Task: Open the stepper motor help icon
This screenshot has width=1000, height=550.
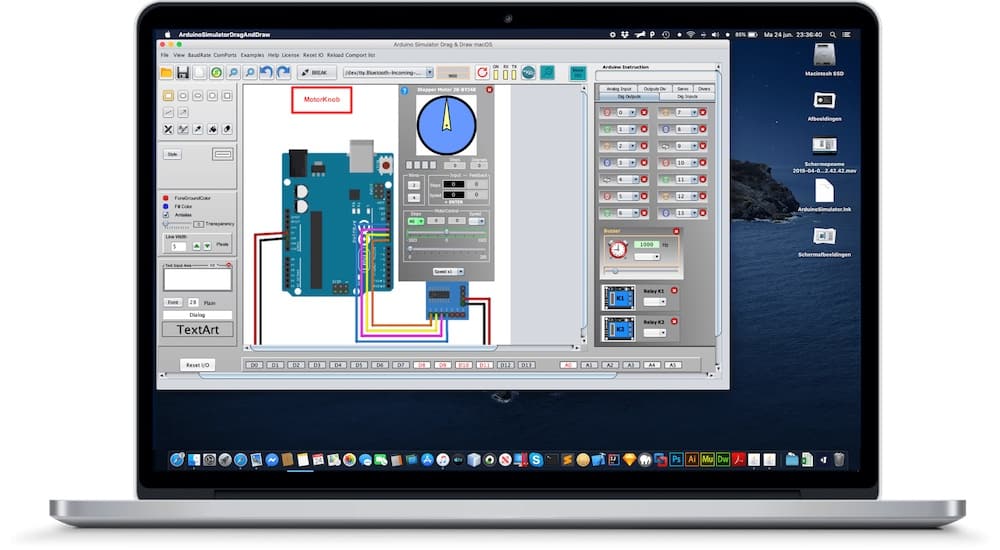Action: 404,91
